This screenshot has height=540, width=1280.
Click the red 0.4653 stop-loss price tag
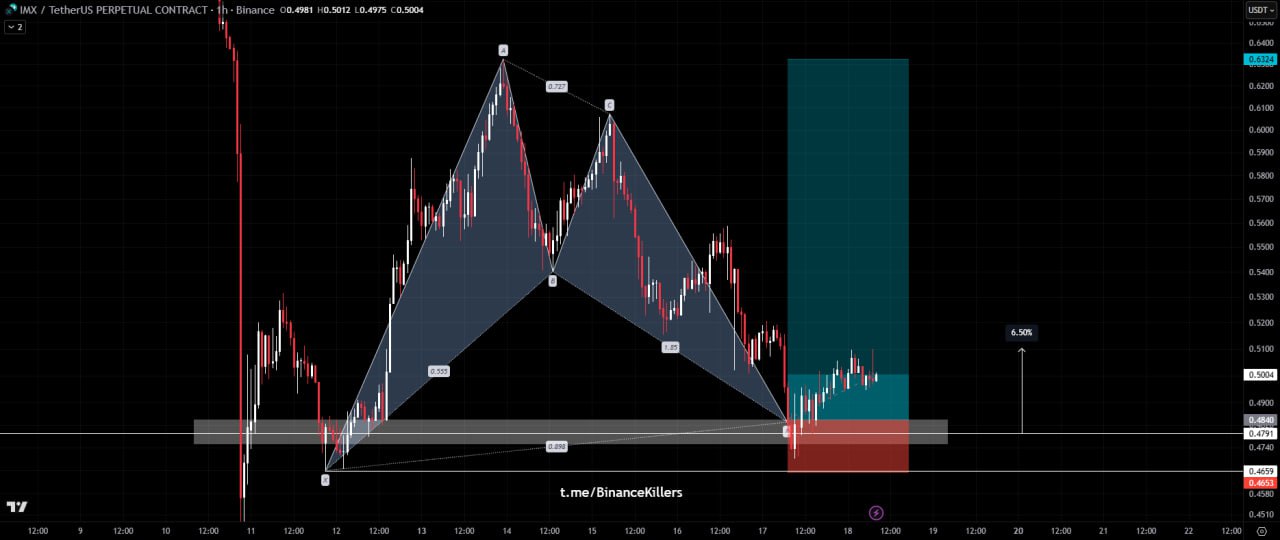click(x=1259, y=483)
